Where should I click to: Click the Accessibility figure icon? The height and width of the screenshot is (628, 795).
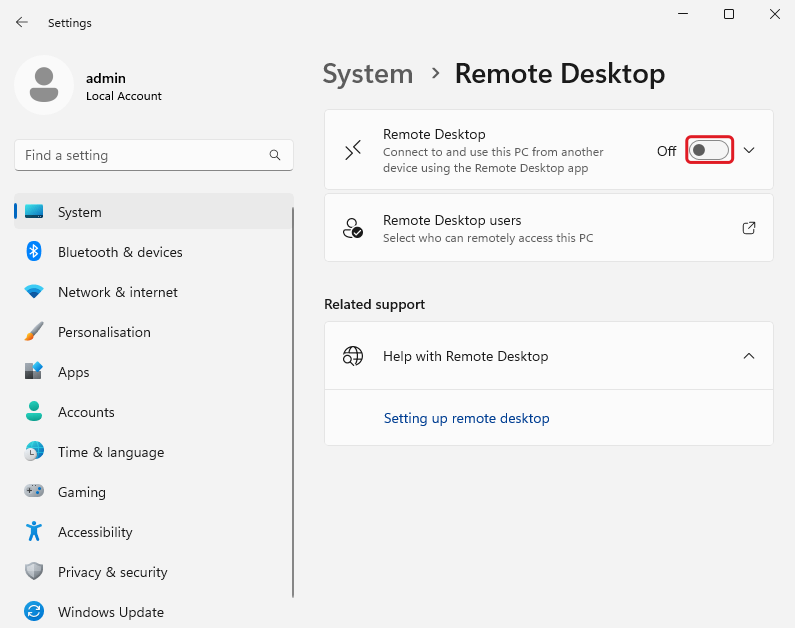pos(34,532)
